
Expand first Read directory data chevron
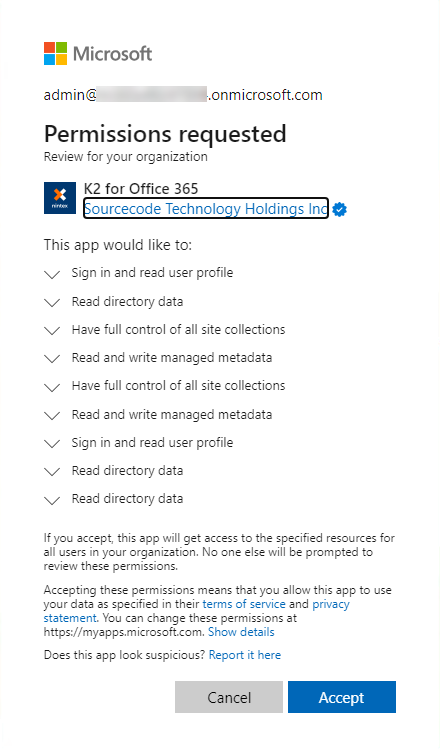coord(52,303)
